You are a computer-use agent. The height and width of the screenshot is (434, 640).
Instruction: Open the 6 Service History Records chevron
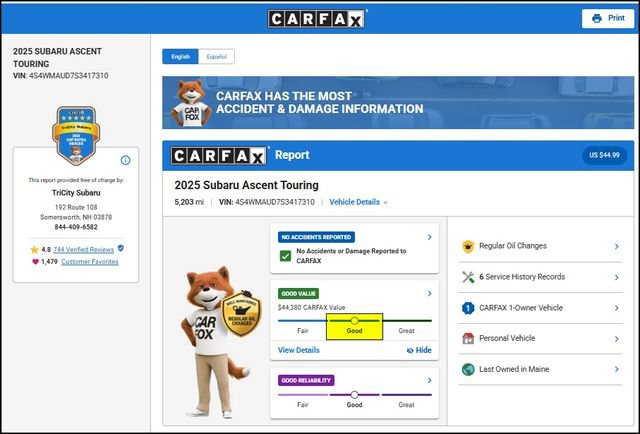coord(617,277)
